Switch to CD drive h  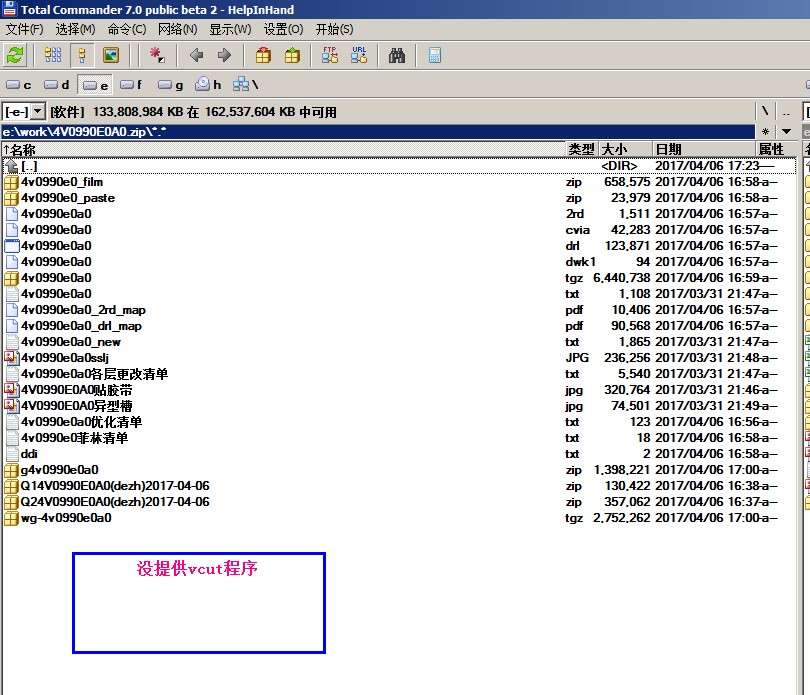click(x=208, y=85)
